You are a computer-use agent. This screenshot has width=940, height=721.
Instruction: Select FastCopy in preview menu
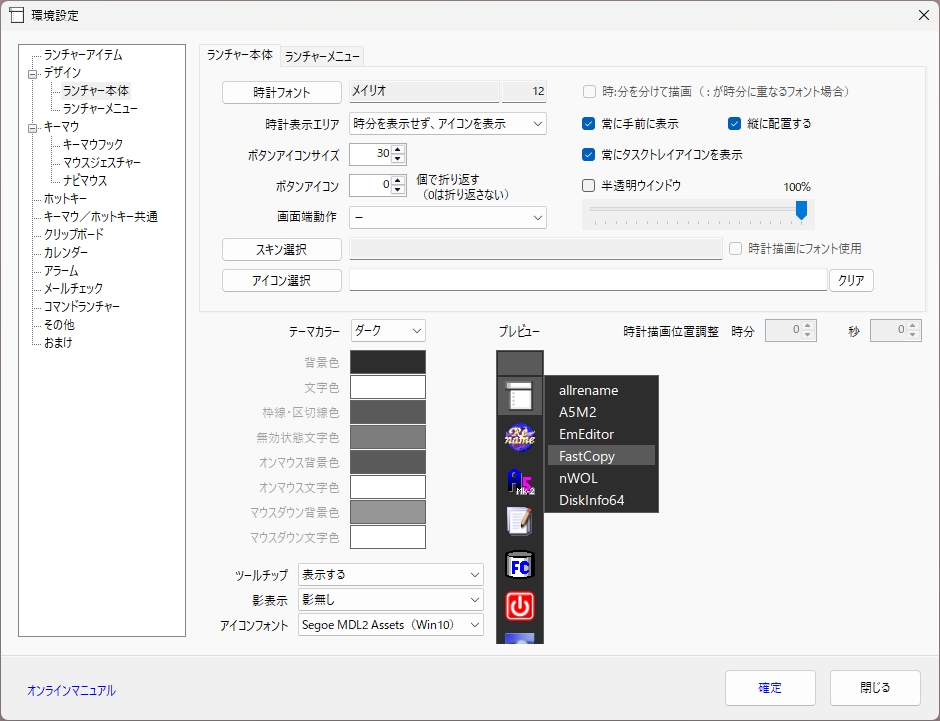point(601,455)
